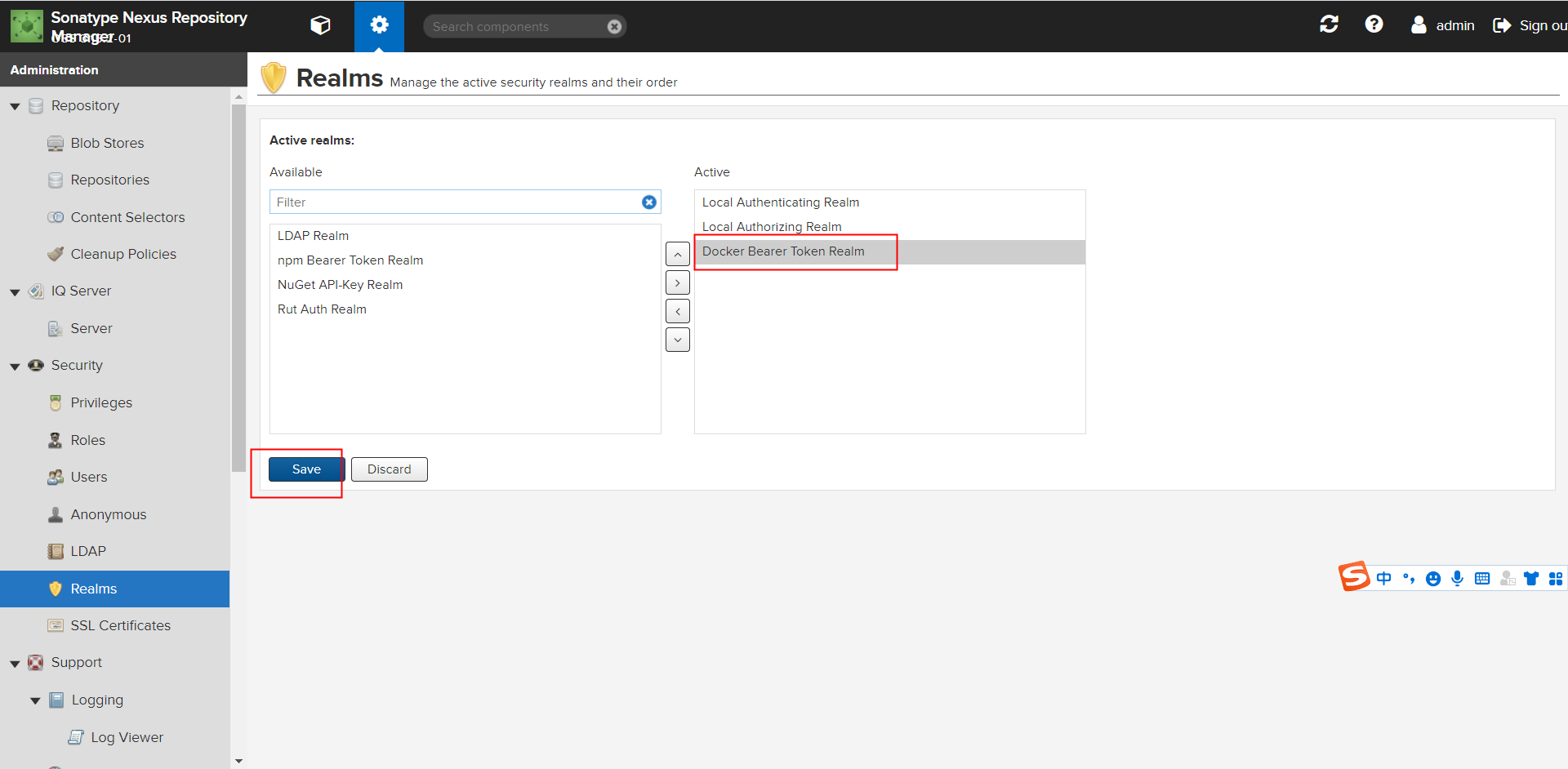Open SSL Certificates in sidebar

120,625
